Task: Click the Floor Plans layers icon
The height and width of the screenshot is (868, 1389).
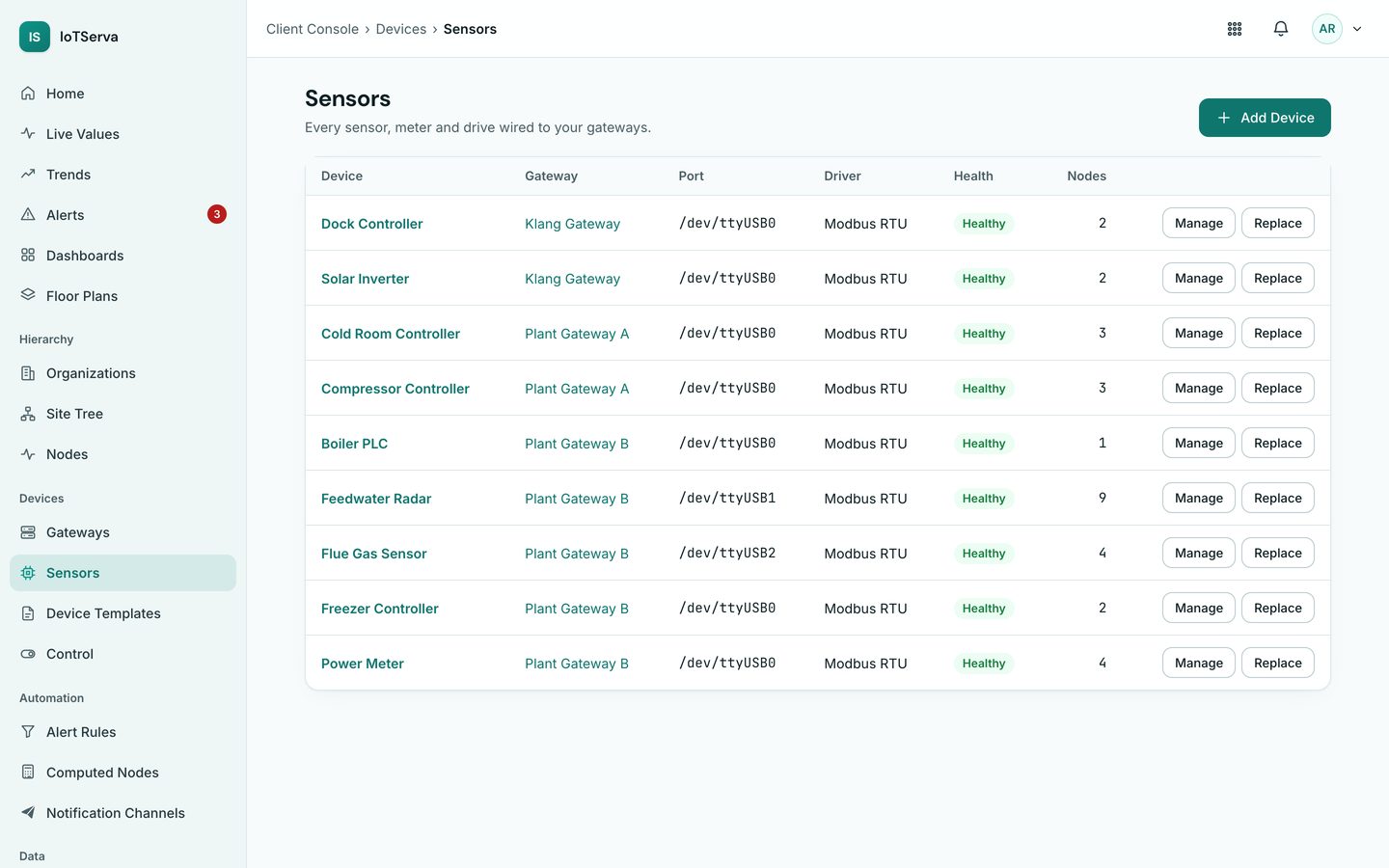Action: pyautogui.click(x=28, y=296)
